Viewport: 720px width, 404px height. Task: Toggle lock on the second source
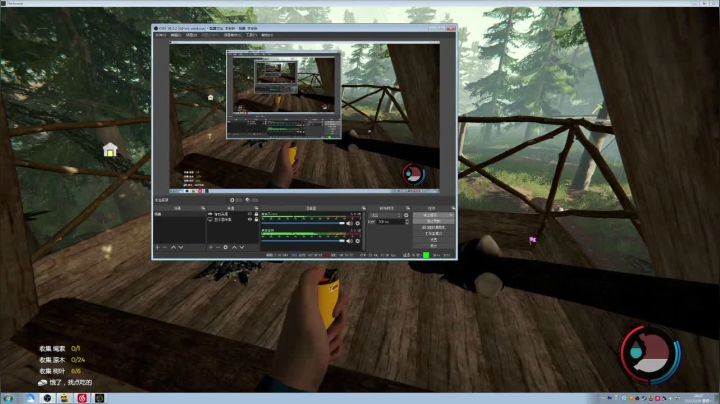[256, 219]
